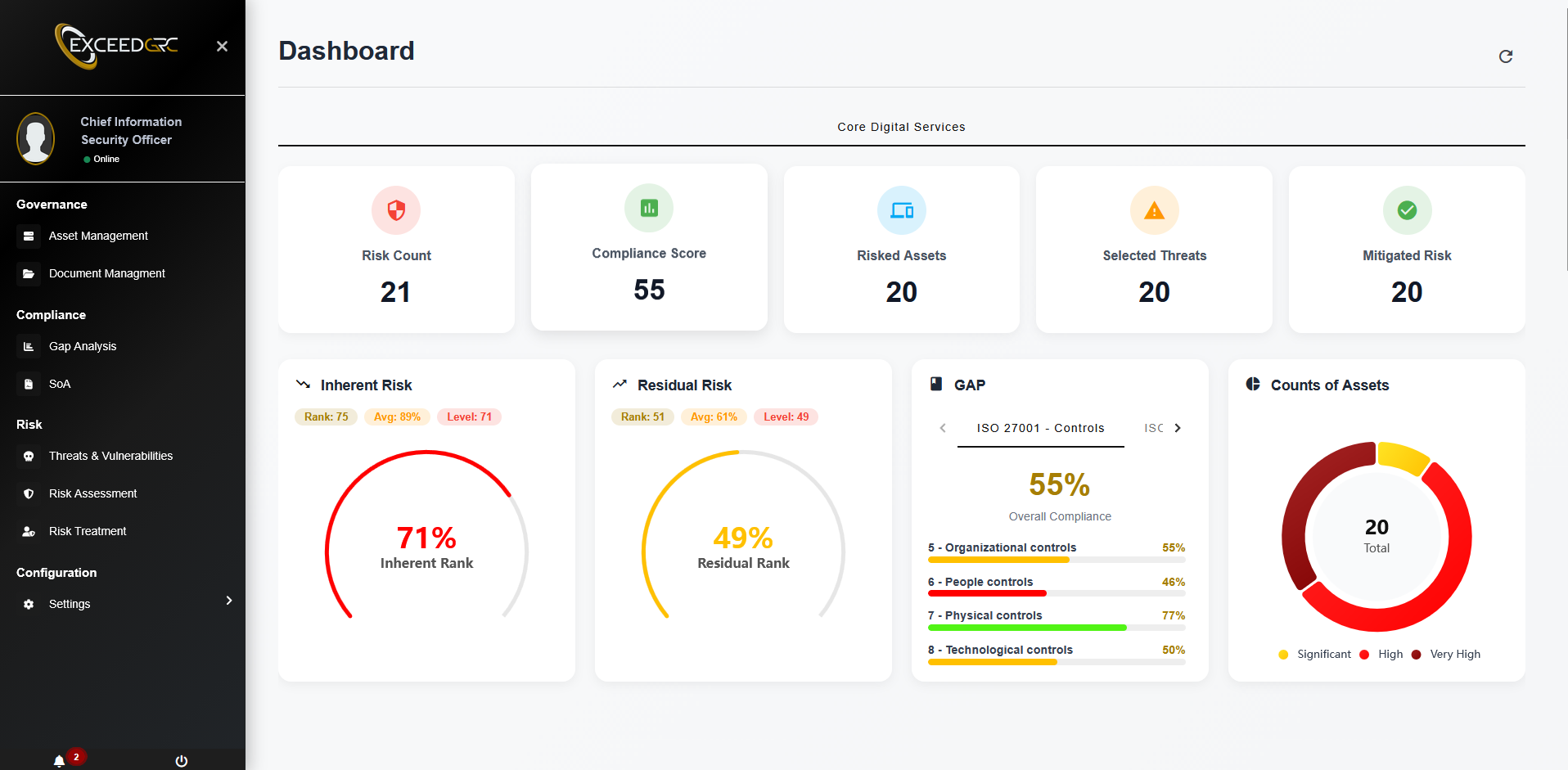Click the left arrow beside ISO 27001 tab
Viewport: 1568px width, 770px height.
pyautogui.click(x=943, y=427)
